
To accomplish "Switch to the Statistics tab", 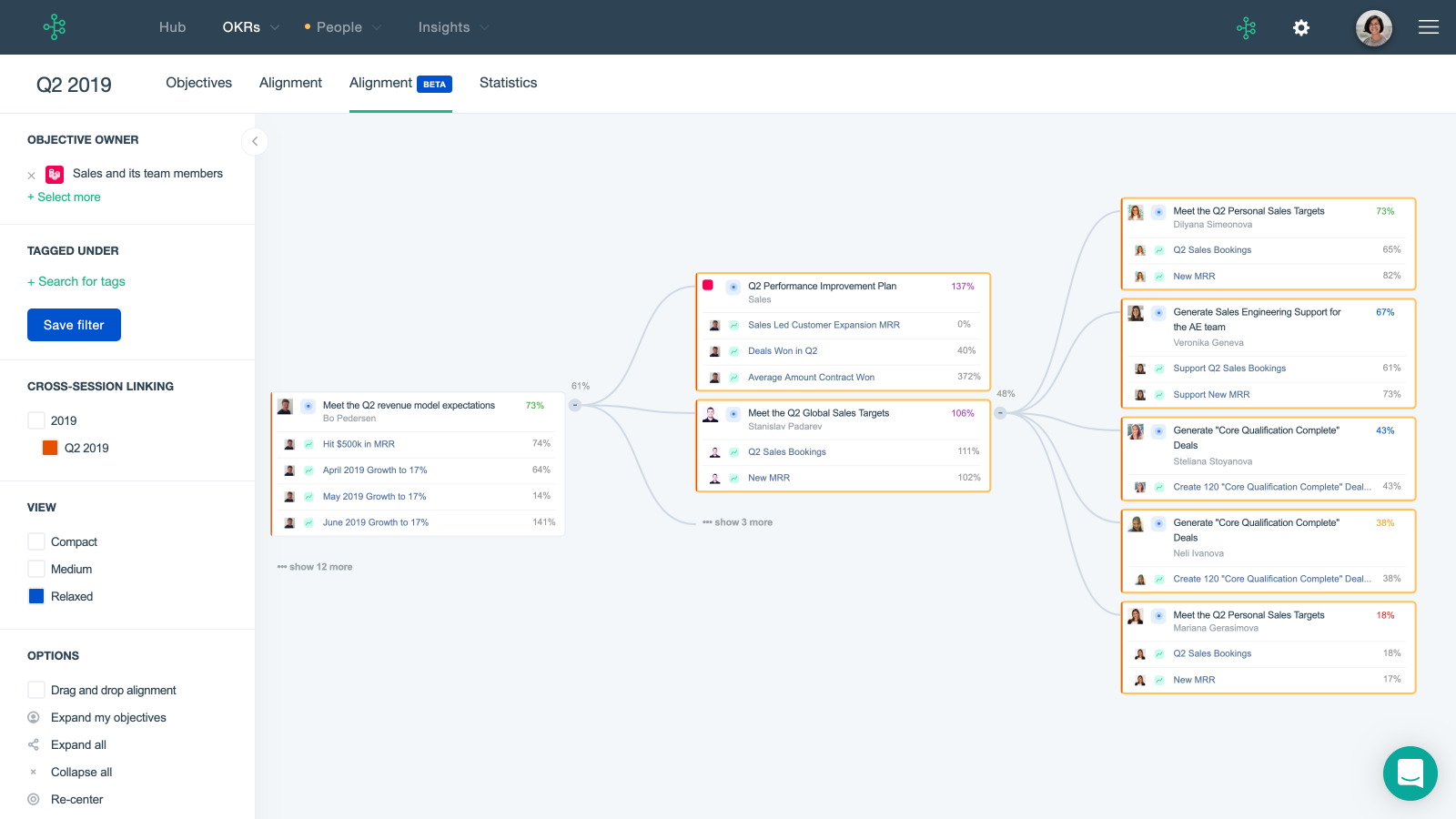I will coord(508,83).
